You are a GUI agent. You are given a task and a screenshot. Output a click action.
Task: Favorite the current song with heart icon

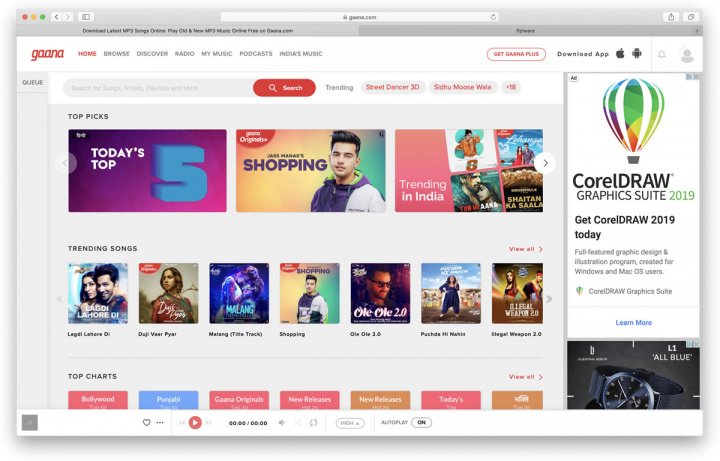click(146, 422)
